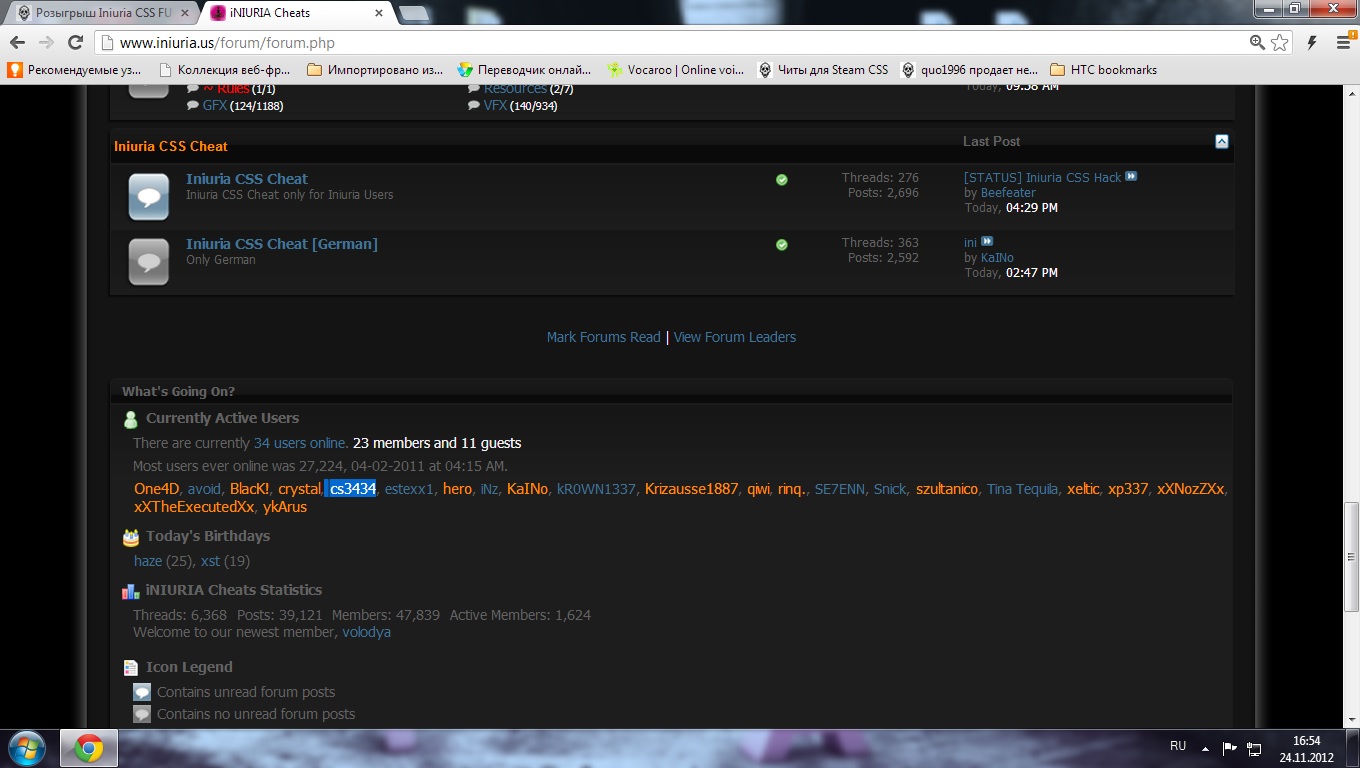Image resolution: width=1360 pixels, height=768 pixels.
Task: Open user SE7ENN's profile
Action: [840, 489]
